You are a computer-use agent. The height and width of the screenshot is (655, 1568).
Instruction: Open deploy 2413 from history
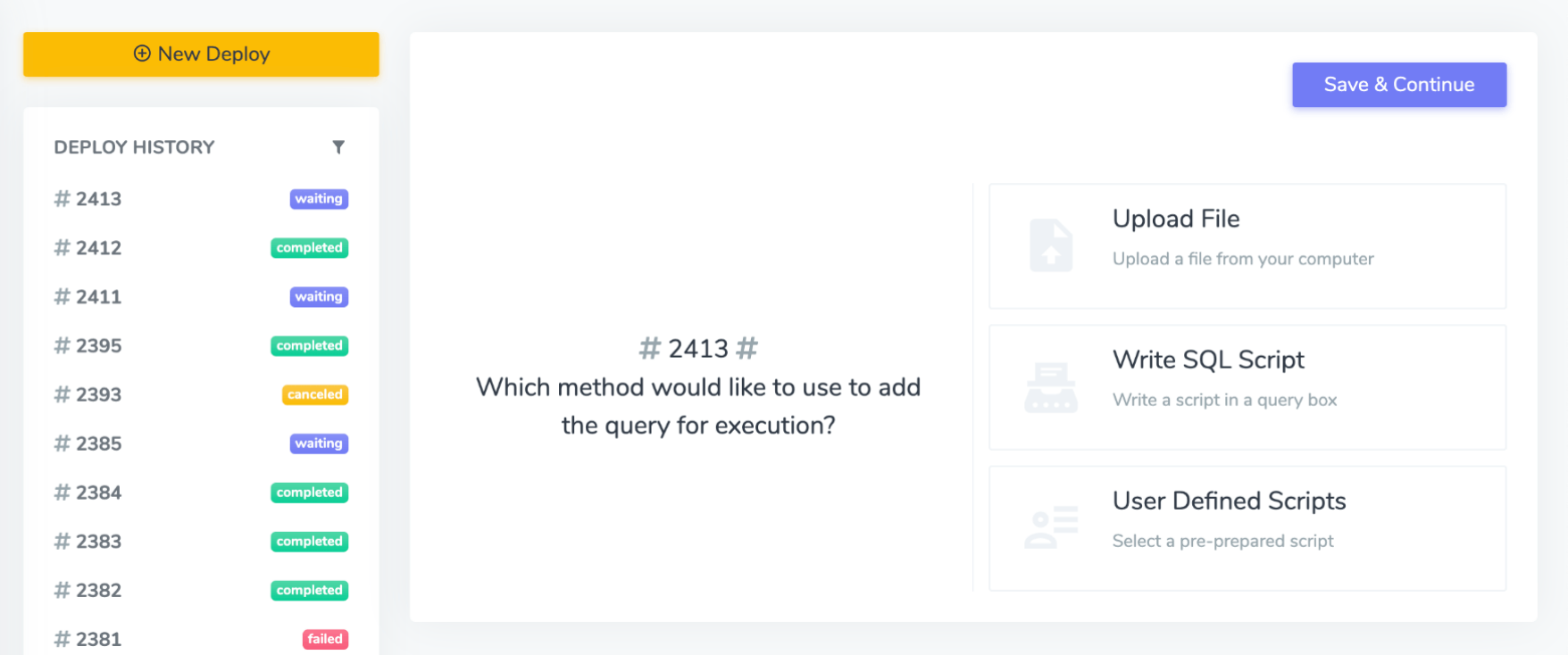coord(98,199)
